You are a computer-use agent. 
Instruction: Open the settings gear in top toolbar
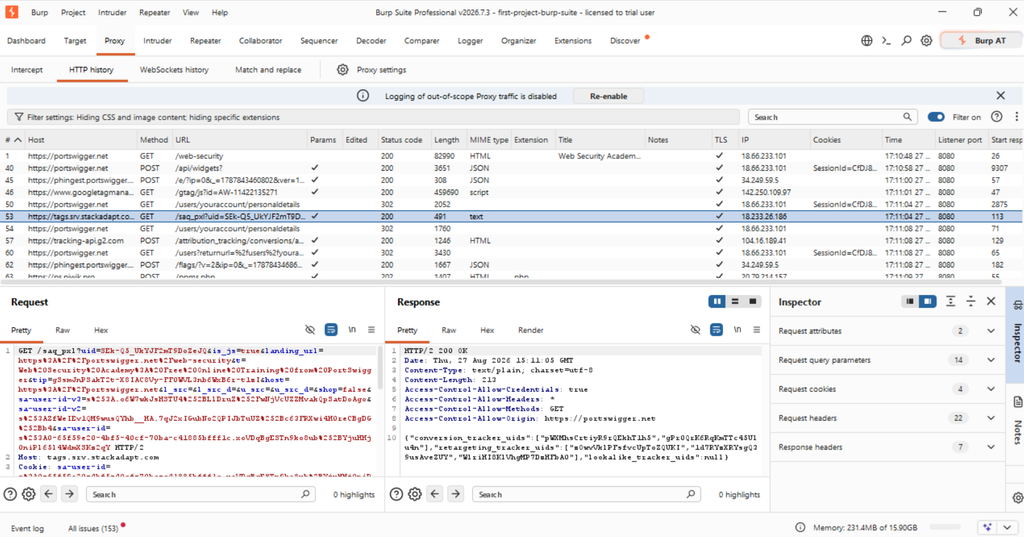pyautogui.click(x=926, y=41)
